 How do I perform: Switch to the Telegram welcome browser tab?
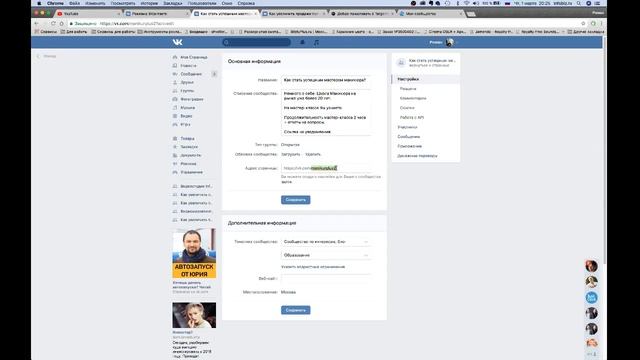[x=362, y=13]
